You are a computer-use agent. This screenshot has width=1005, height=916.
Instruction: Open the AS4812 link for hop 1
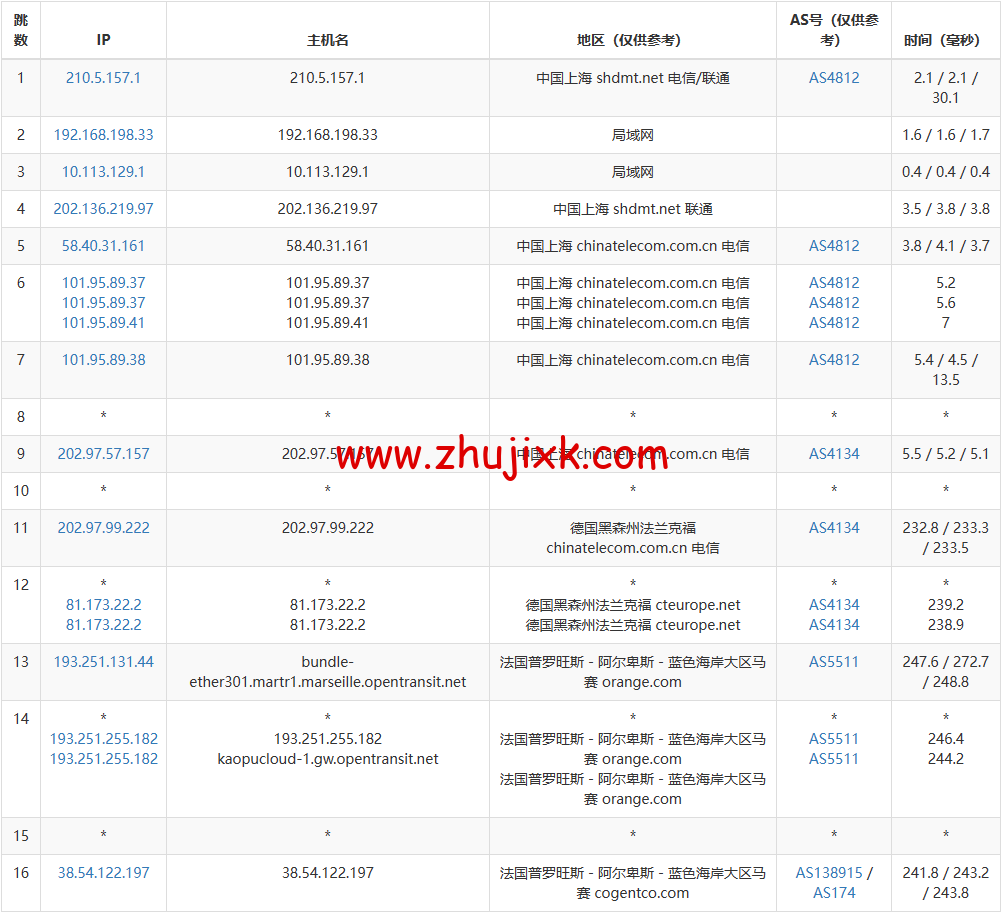coord(833,76)
